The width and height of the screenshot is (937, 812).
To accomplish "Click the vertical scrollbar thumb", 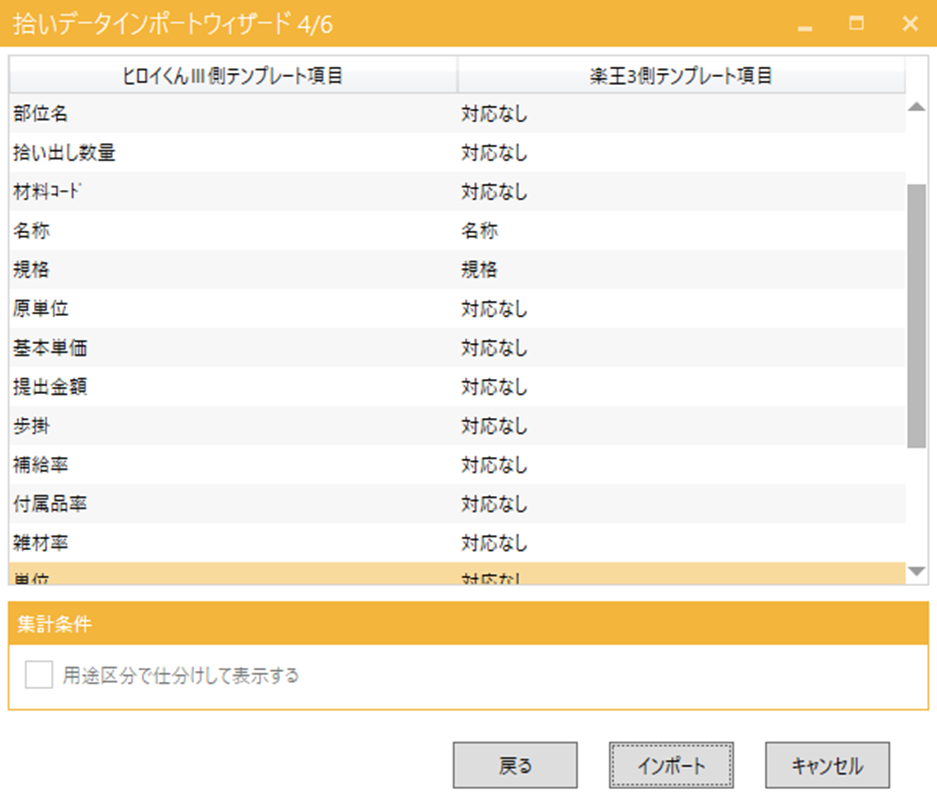I will (916, 315).
